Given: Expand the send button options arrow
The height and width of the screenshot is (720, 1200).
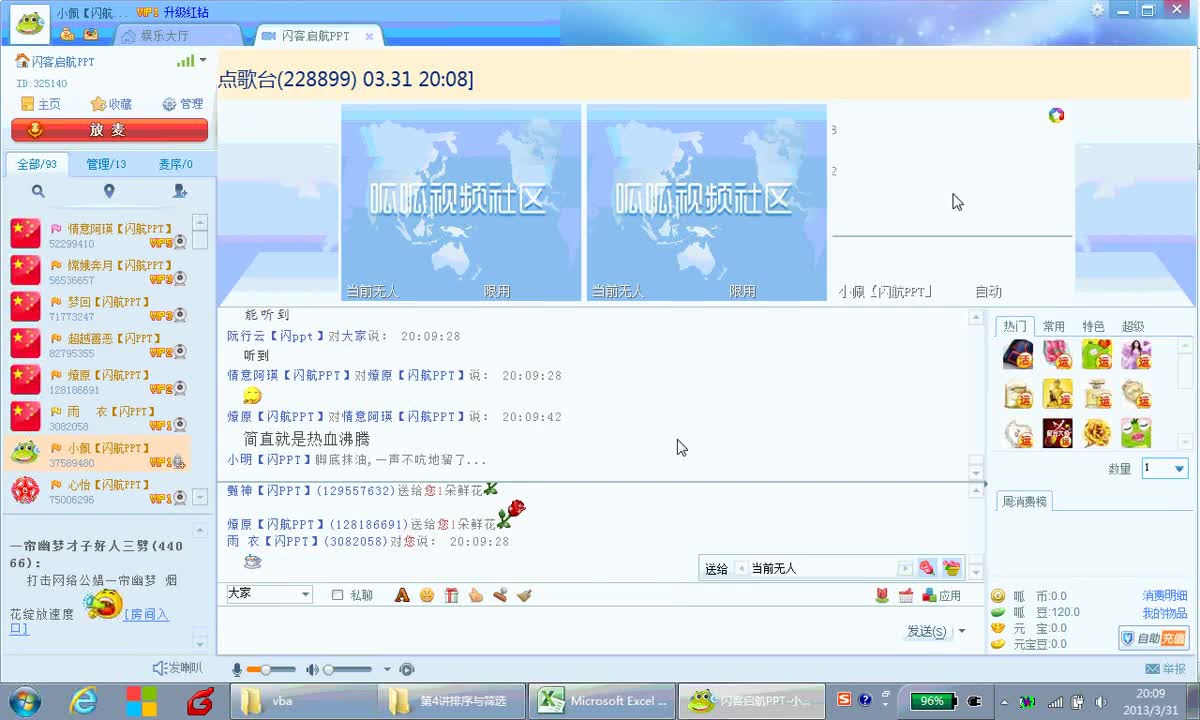Looking at the screenshot, I should pyautogui.click(x=962, y=631).
